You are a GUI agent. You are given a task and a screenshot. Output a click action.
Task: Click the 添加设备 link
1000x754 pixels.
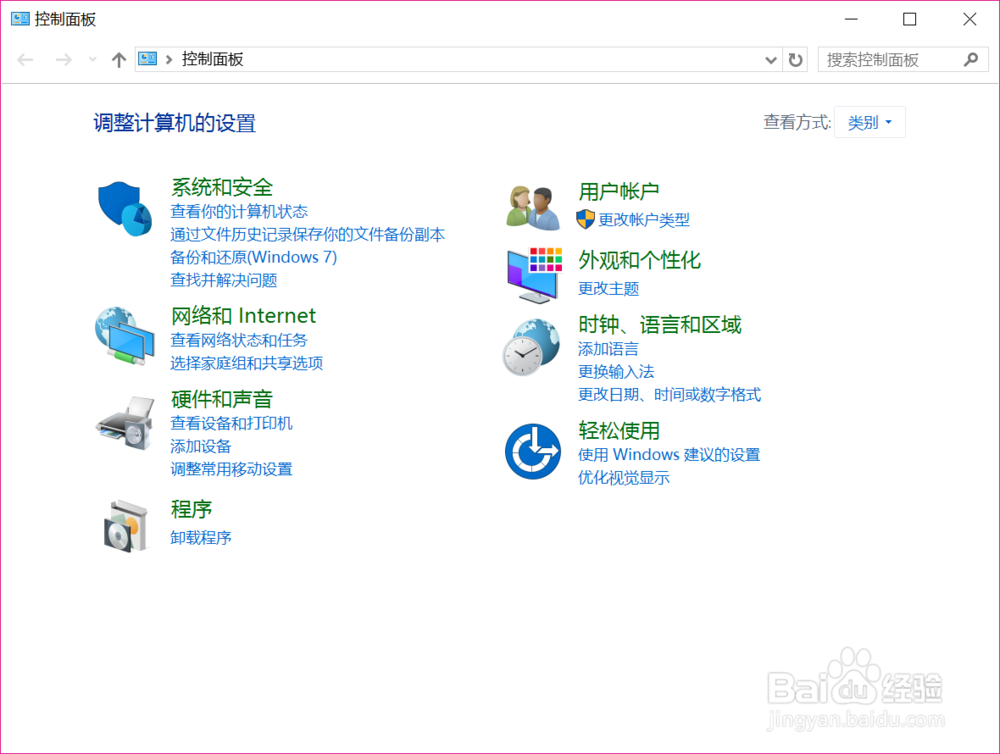click(201, 447)
